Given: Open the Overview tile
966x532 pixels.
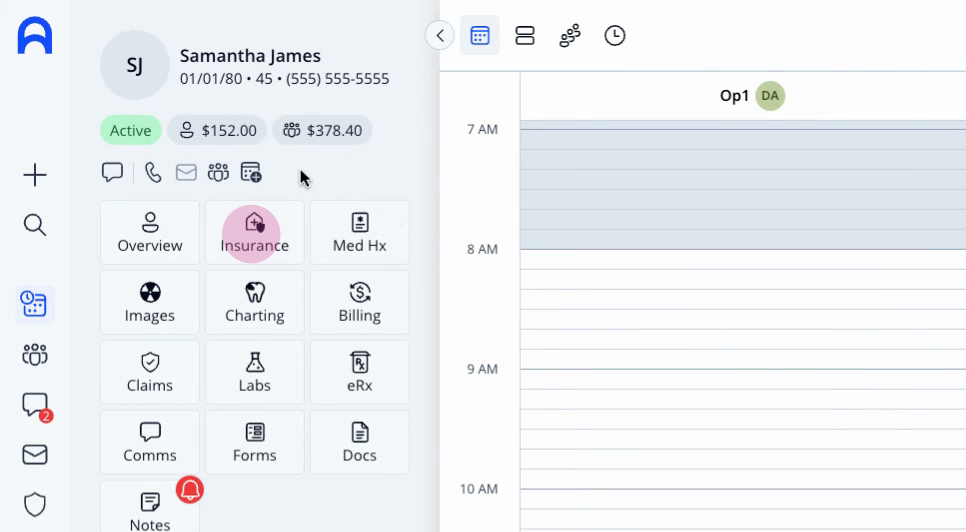Looking at the screenshot, I should (x=150, y=233).
